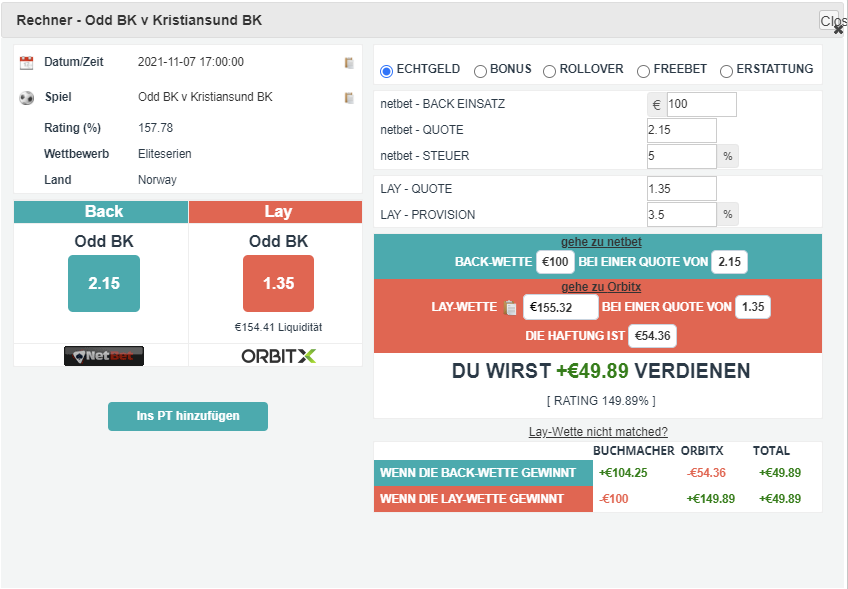
Task: Click the Orbitx exchange logo
Action: pos(278,356)
